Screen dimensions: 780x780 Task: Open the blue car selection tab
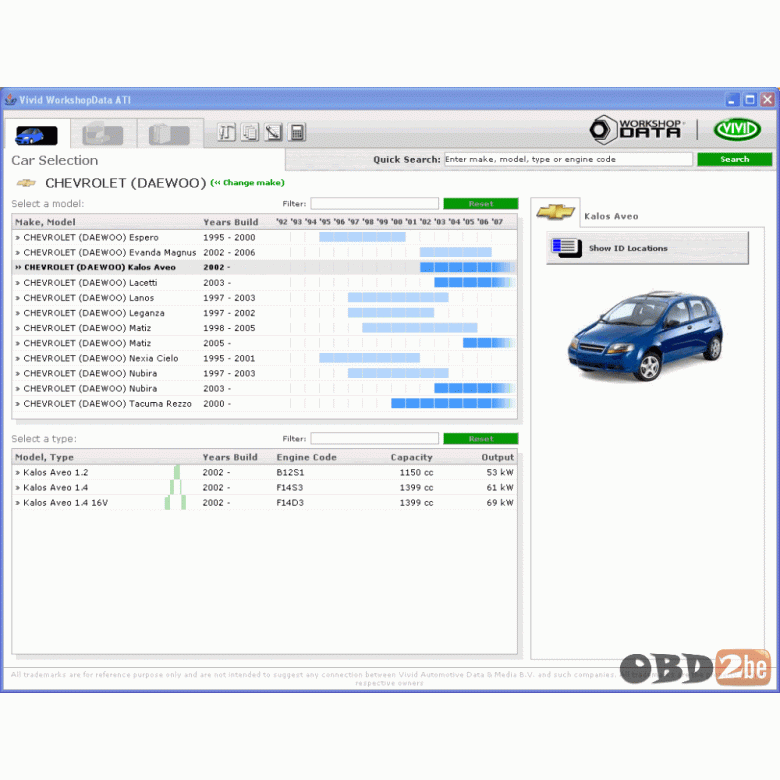(36, 135)
